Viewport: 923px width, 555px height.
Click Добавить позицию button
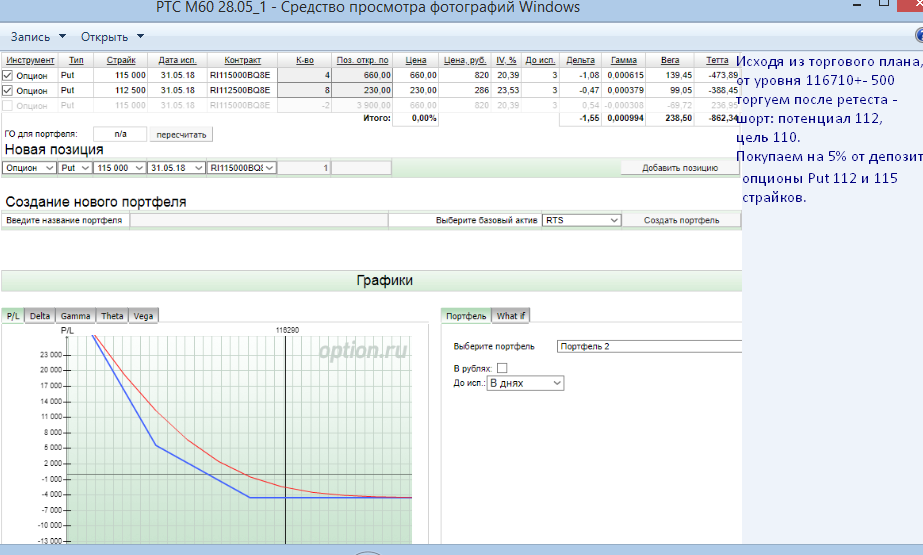point(680,168)
